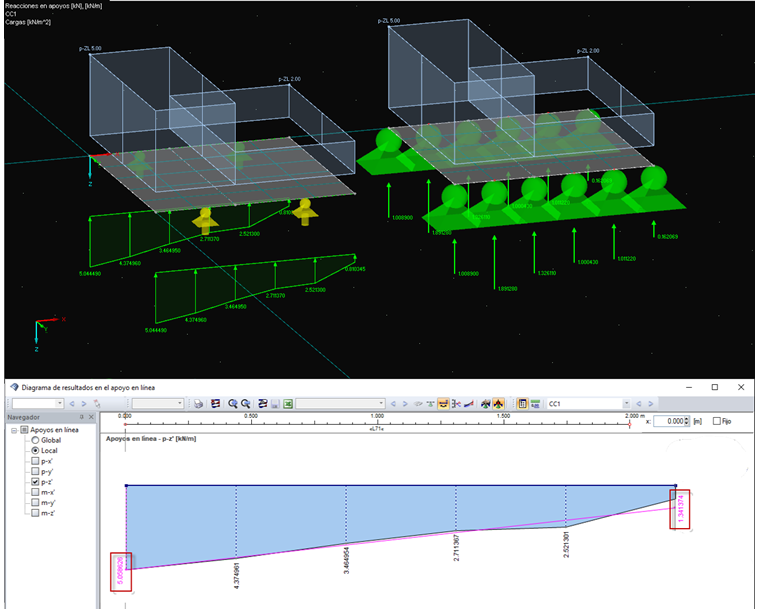Image resolution: width=760 pixels, height=609 pixels.
Task: Click the 4.374961 value label in diagram
Action: pos(237,575)
